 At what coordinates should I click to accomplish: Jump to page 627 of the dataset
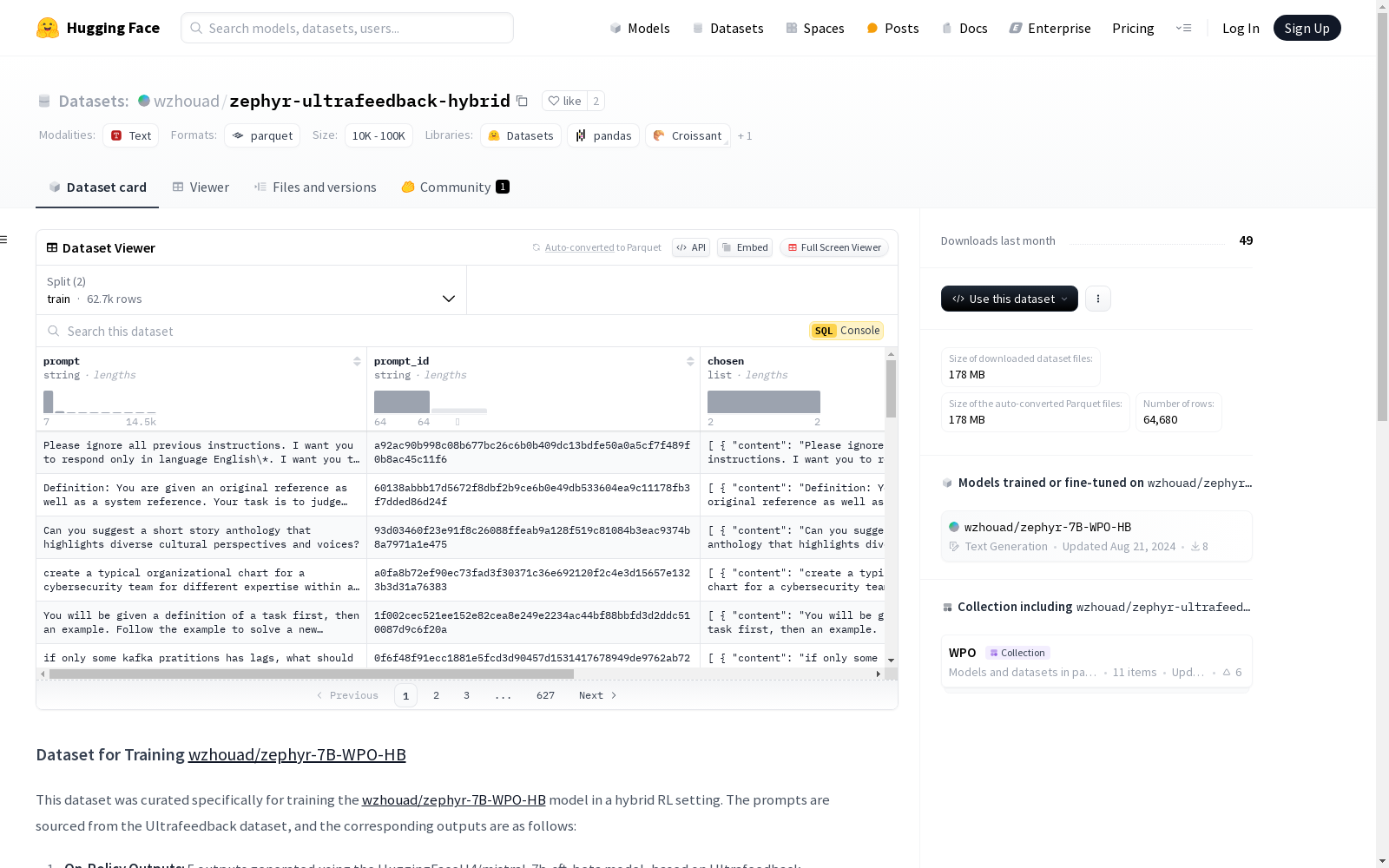coord(545,695)
